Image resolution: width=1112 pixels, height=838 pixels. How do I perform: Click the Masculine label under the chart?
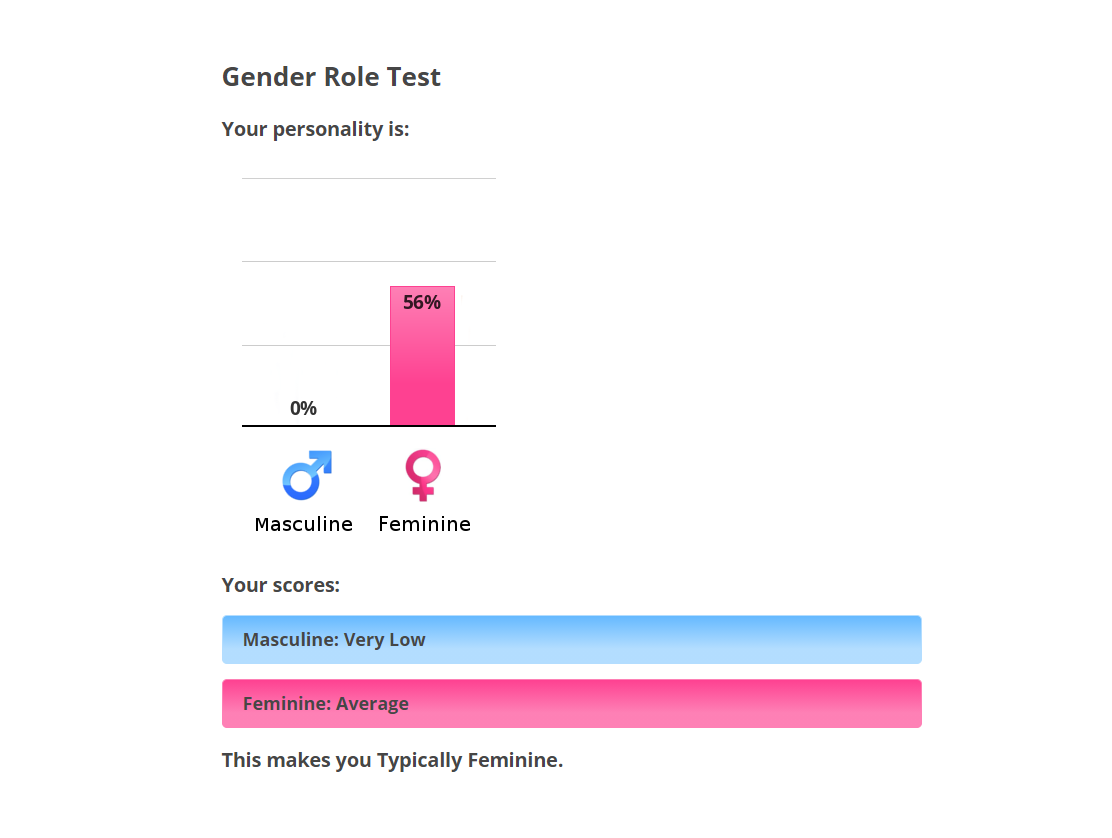point(304,524)
